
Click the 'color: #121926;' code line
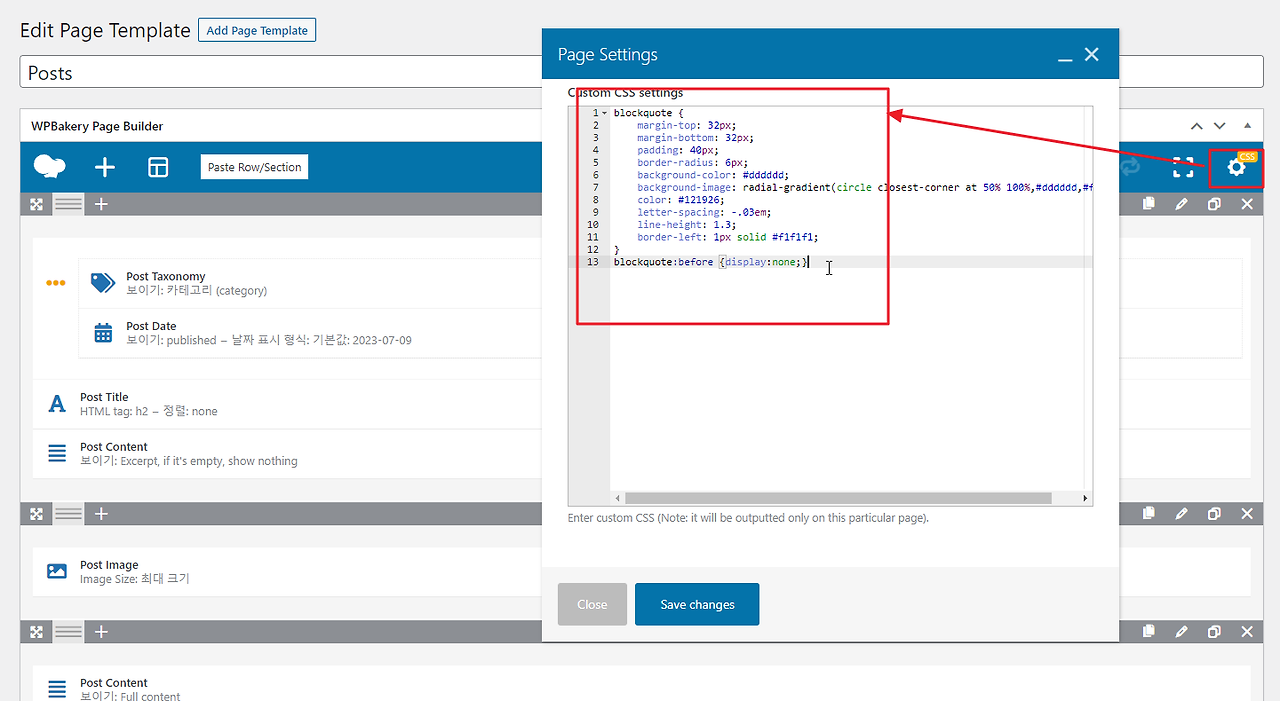[681, 200]
